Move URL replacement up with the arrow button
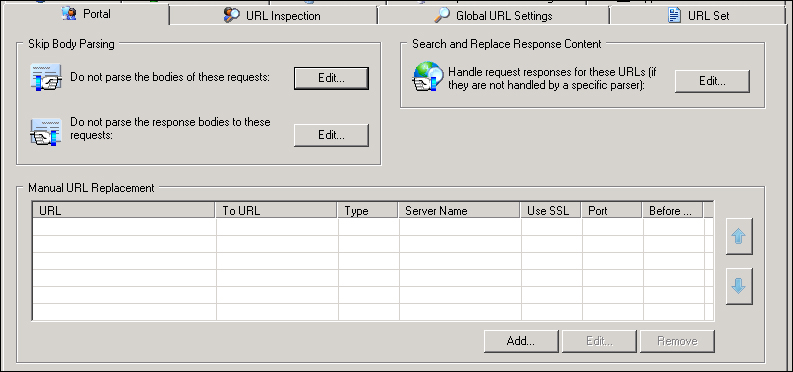 [739, 237]
